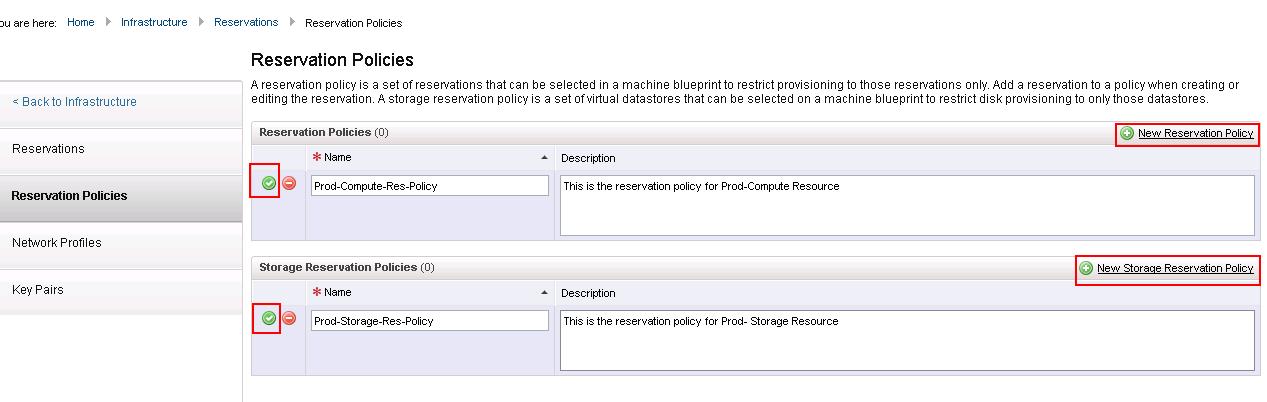Focus the Prod-Compute-Res-Policy name field
The width and height of the screenshot is (1267, 402).
tap(430, 186)
